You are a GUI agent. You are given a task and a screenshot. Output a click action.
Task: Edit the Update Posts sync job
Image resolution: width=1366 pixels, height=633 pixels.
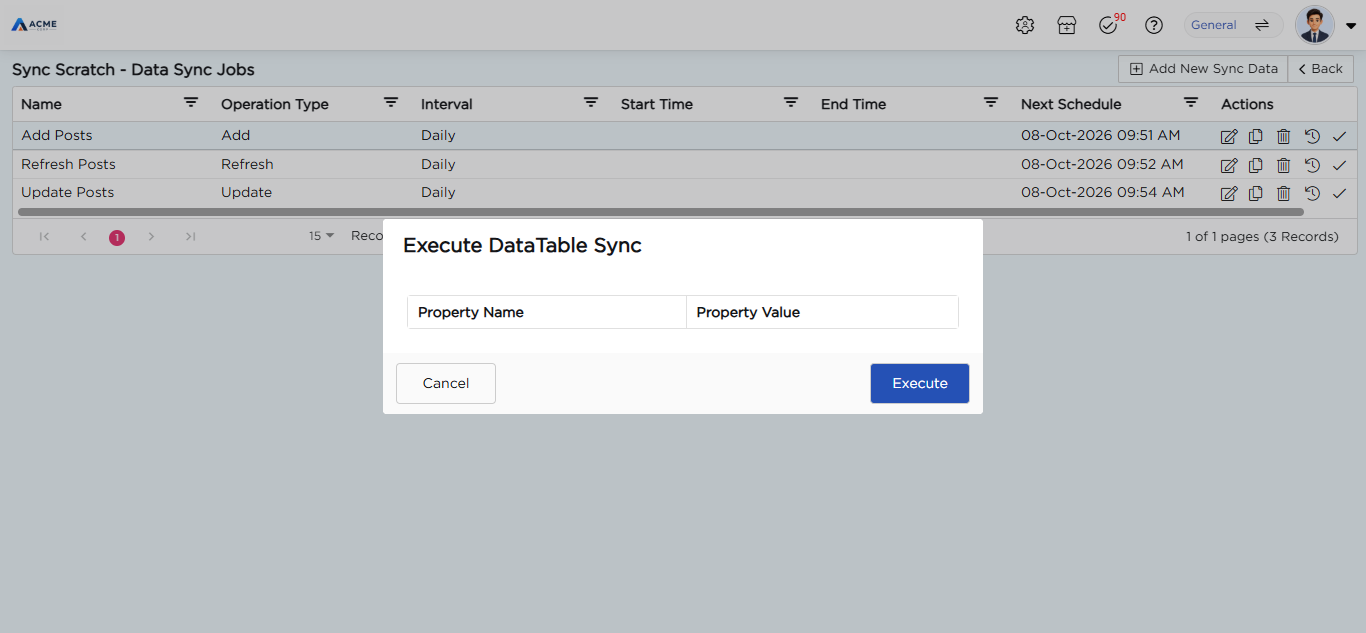pyautogui.click(x=1229, y=193)
